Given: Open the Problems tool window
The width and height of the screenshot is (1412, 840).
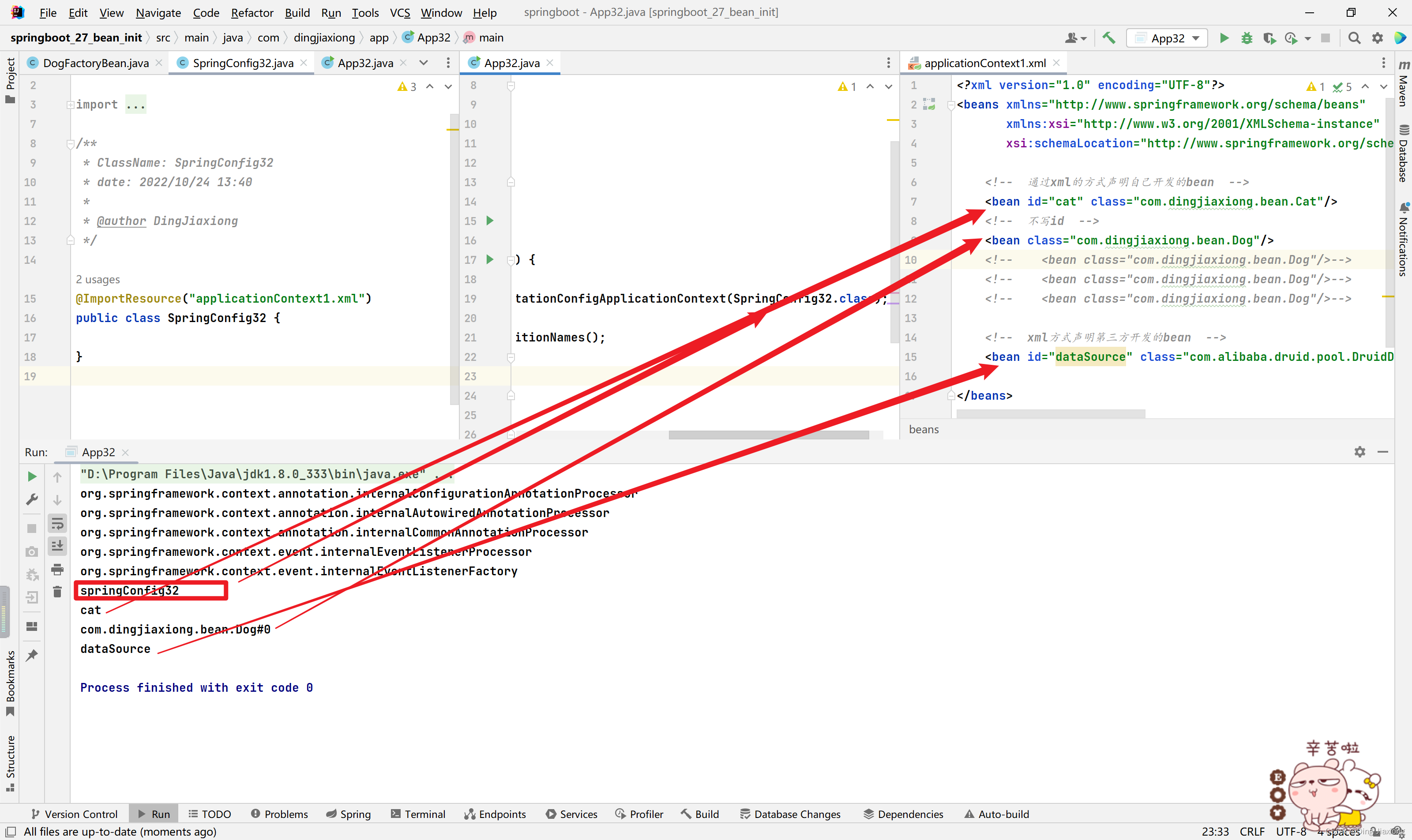Looking at the screenshot, I should (x=279, y=814).
